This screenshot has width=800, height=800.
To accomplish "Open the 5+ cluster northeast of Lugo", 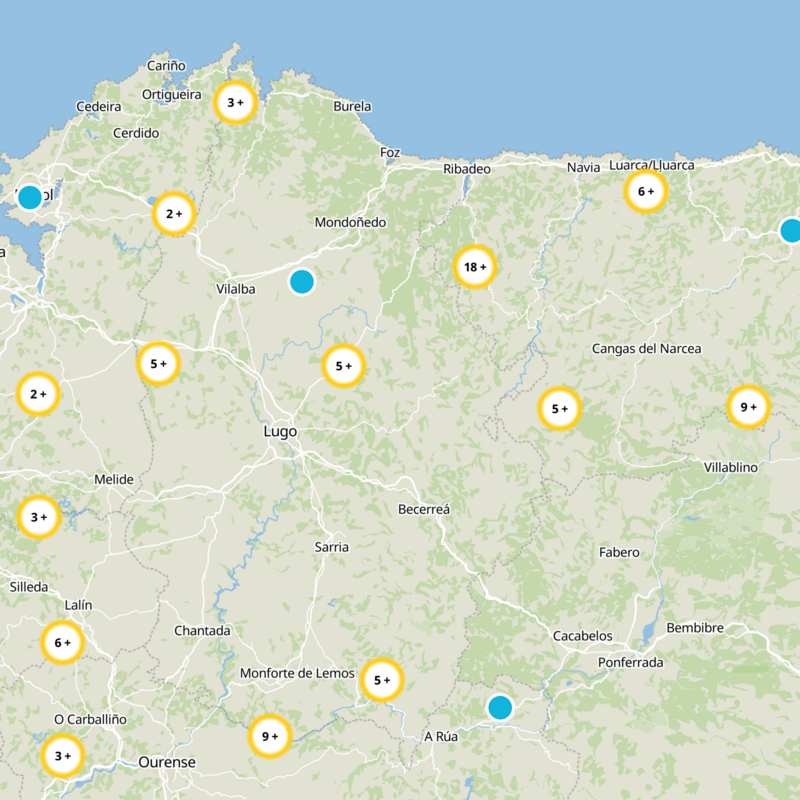I will pyautogui.click(x=343, y=366).
